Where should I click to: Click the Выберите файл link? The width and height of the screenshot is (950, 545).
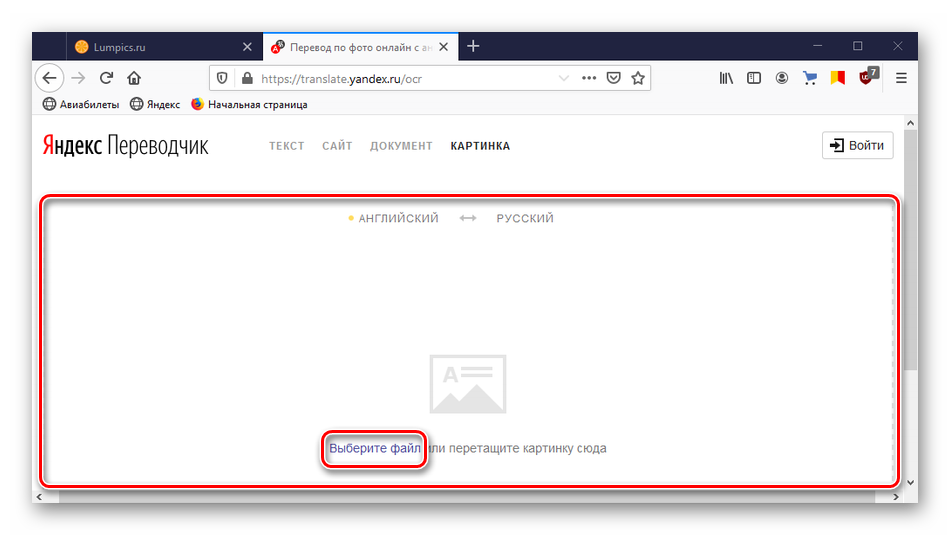tap(374, 448)
